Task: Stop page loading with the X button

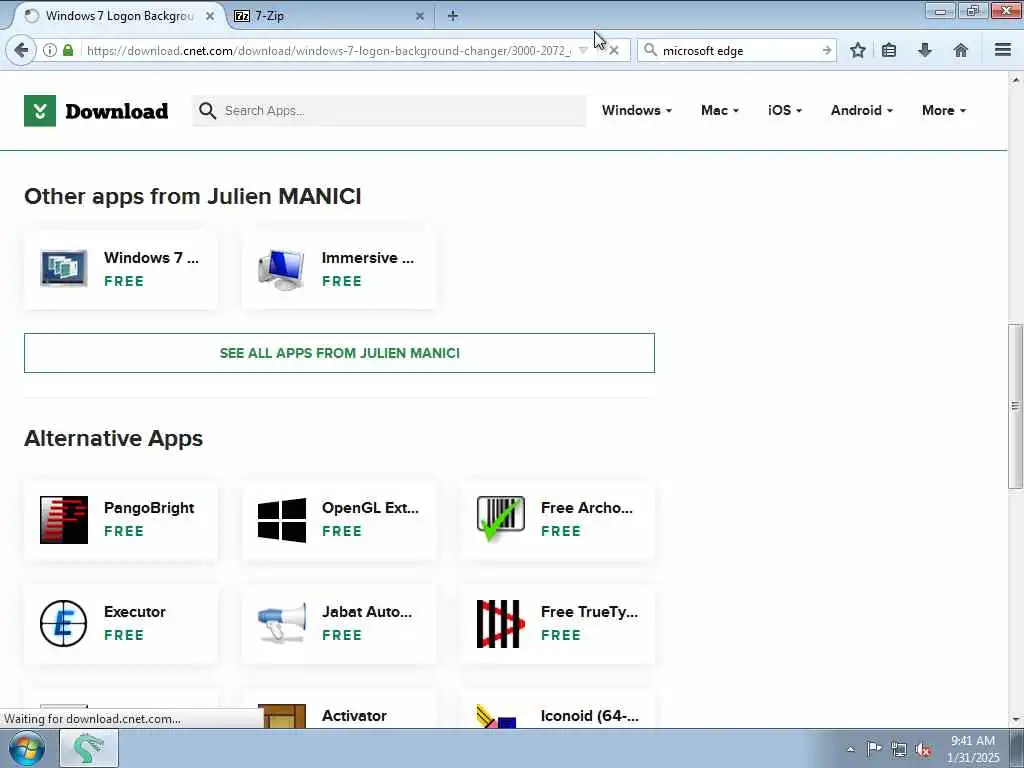Action: [x=614, y=50]
